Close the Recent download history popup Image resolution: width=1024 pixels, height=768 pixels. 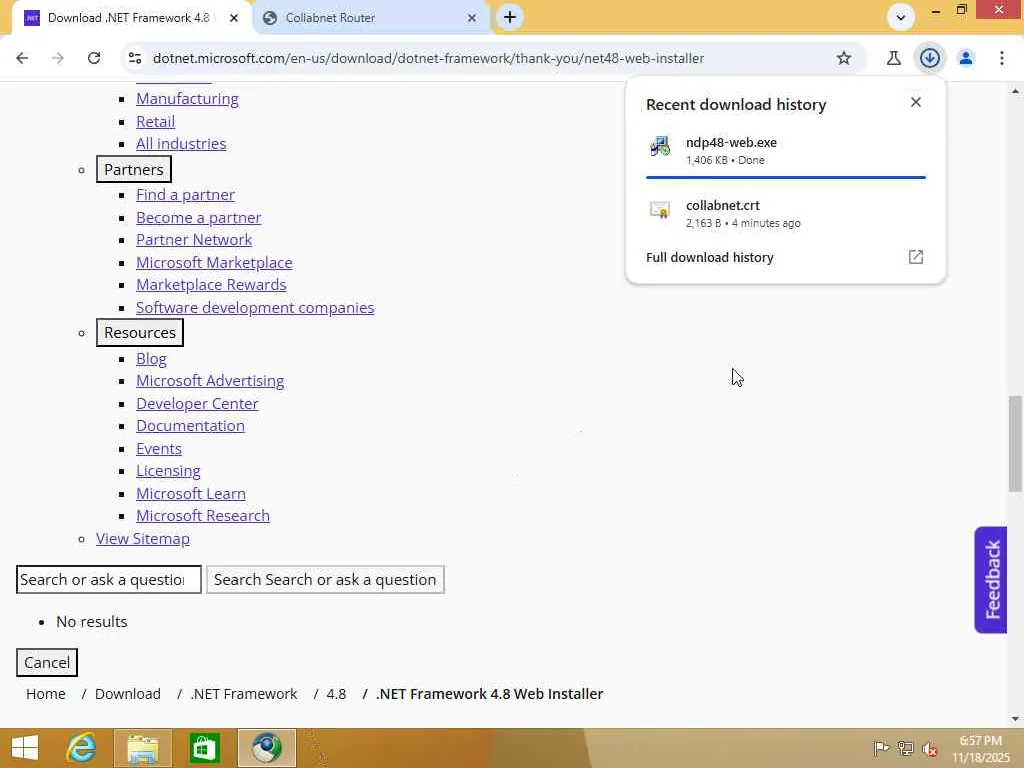point(916,103)
